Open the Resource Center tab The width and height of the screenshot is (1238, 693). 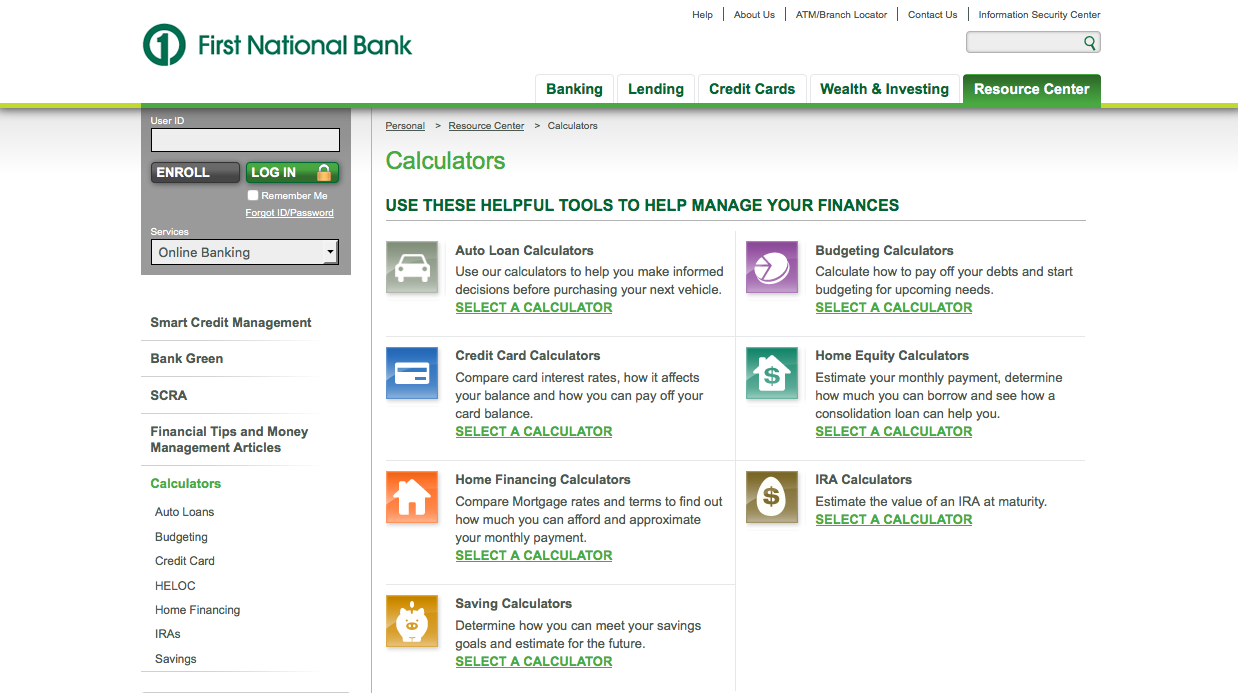pos(1031,89)
